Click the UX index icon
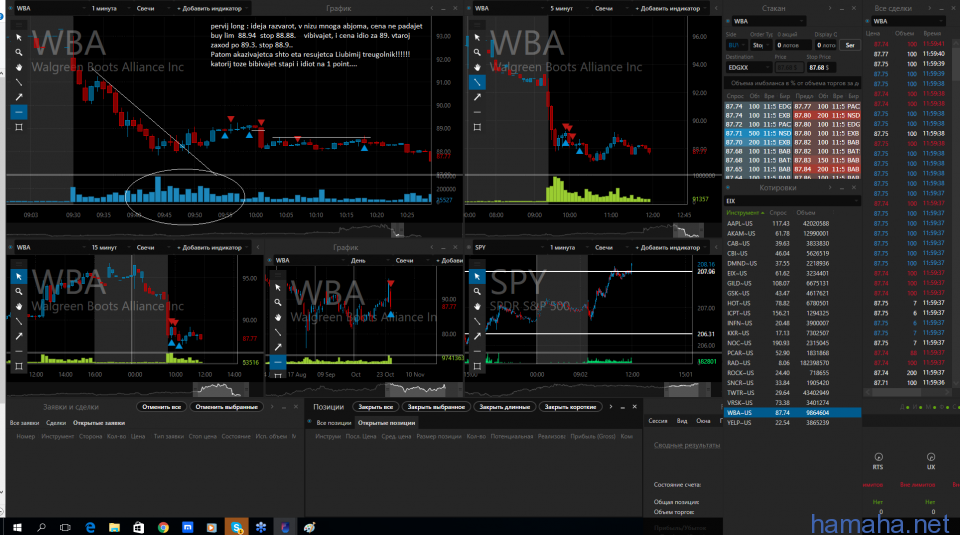This screenshot has height=535, width=960. coord(931,457)
